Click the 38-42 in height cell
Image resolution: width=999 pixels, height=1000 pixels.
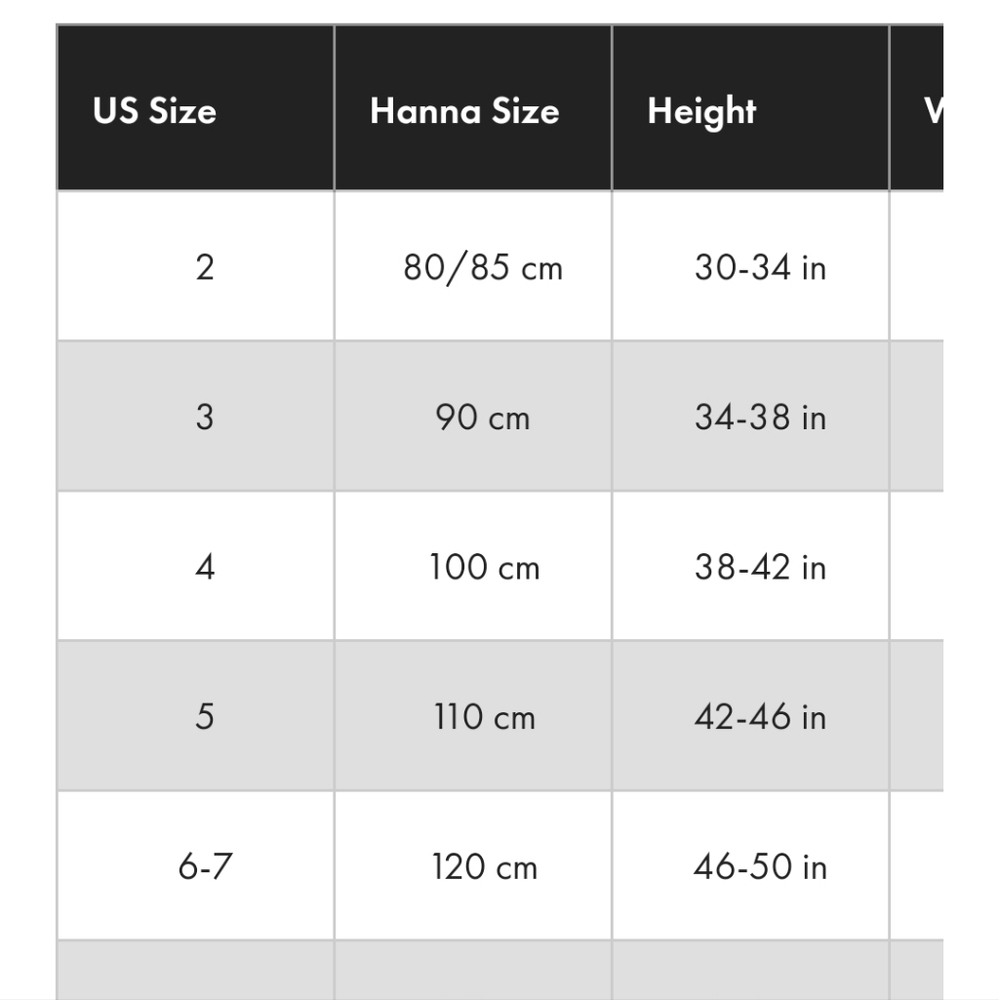750,566
